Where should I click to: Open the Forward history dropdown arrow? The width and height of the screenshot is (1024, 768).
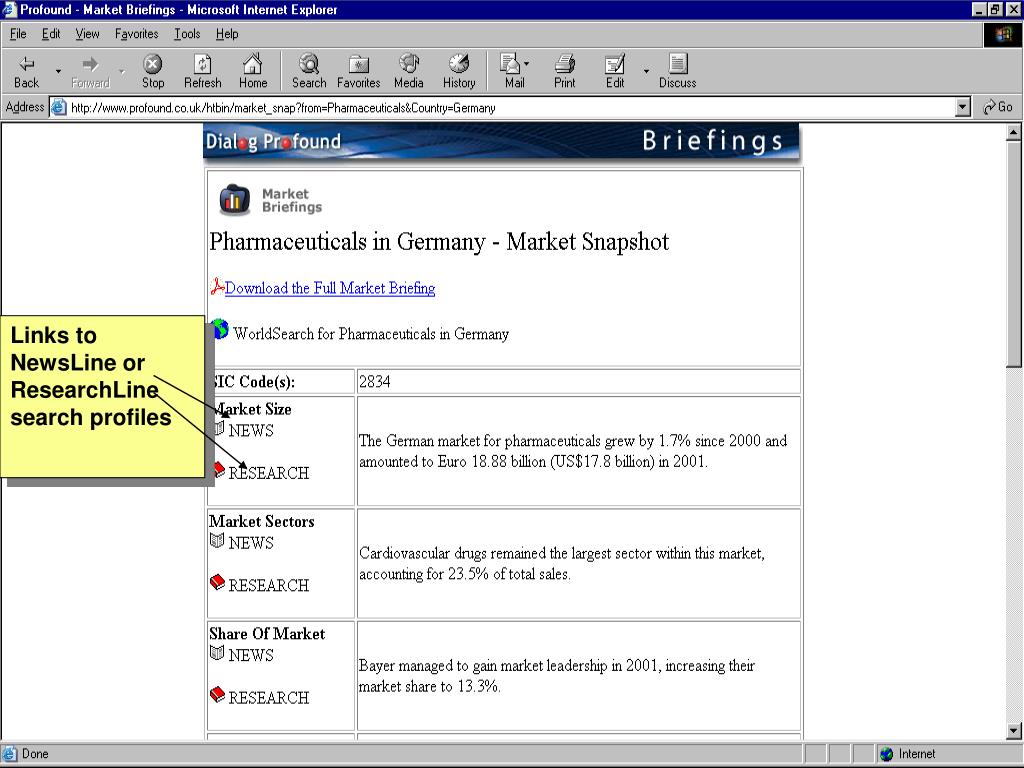tap(122, 71)
